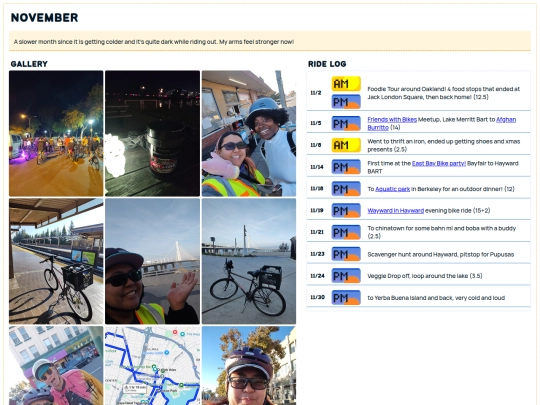
Task: Open the Afghan Burritto link
Action: click(506, 120)
